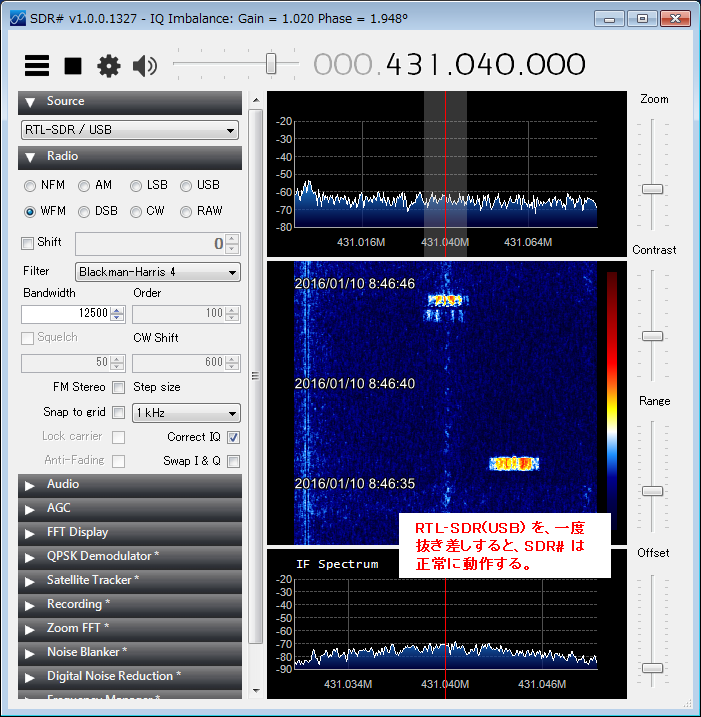Select LSB demodulation mode
This screenshot has width=701, height=717.
click(136, 186)
